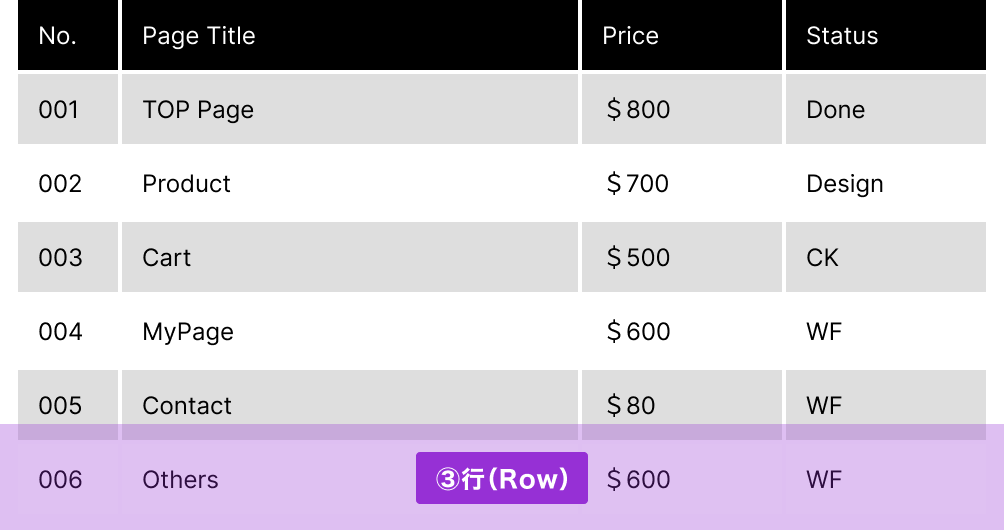Image resolution: width=1004 pixels, height=530 pixels.
Task: Click the $600 price in row 006
Action: (x=639, y=480)
